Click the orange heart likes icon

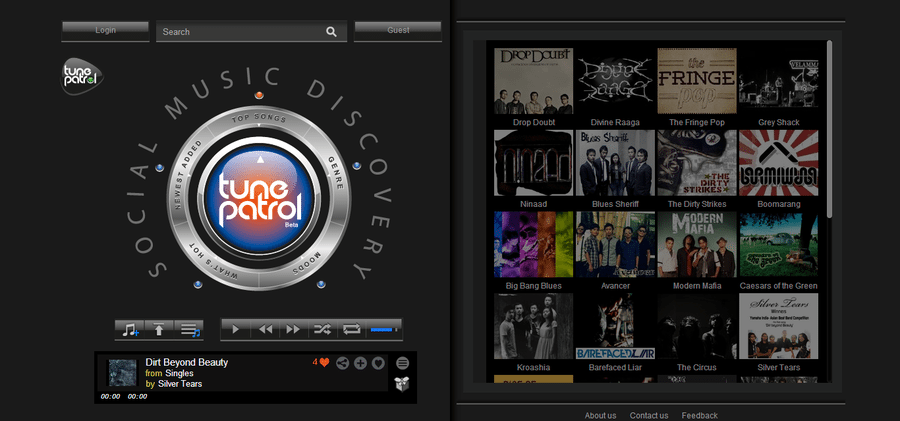tap(324, 362)
